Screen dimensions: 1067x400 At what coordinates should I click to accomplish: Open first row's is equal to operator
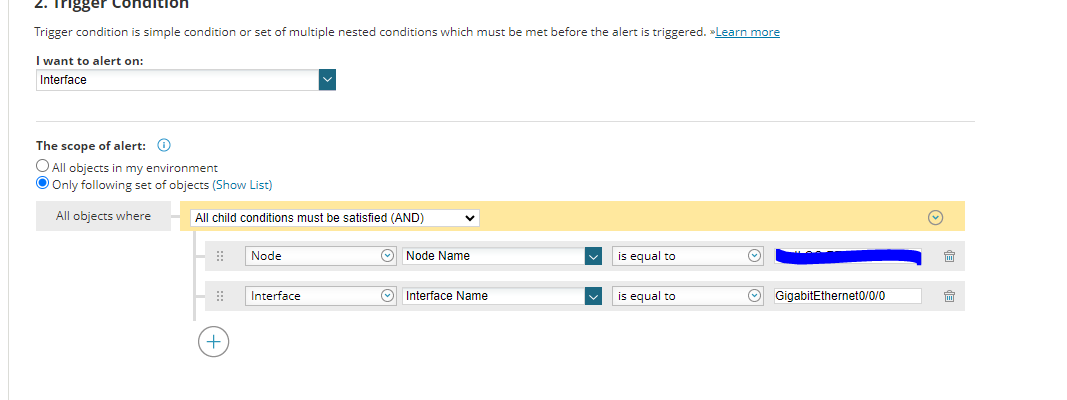tap(754, 256)
